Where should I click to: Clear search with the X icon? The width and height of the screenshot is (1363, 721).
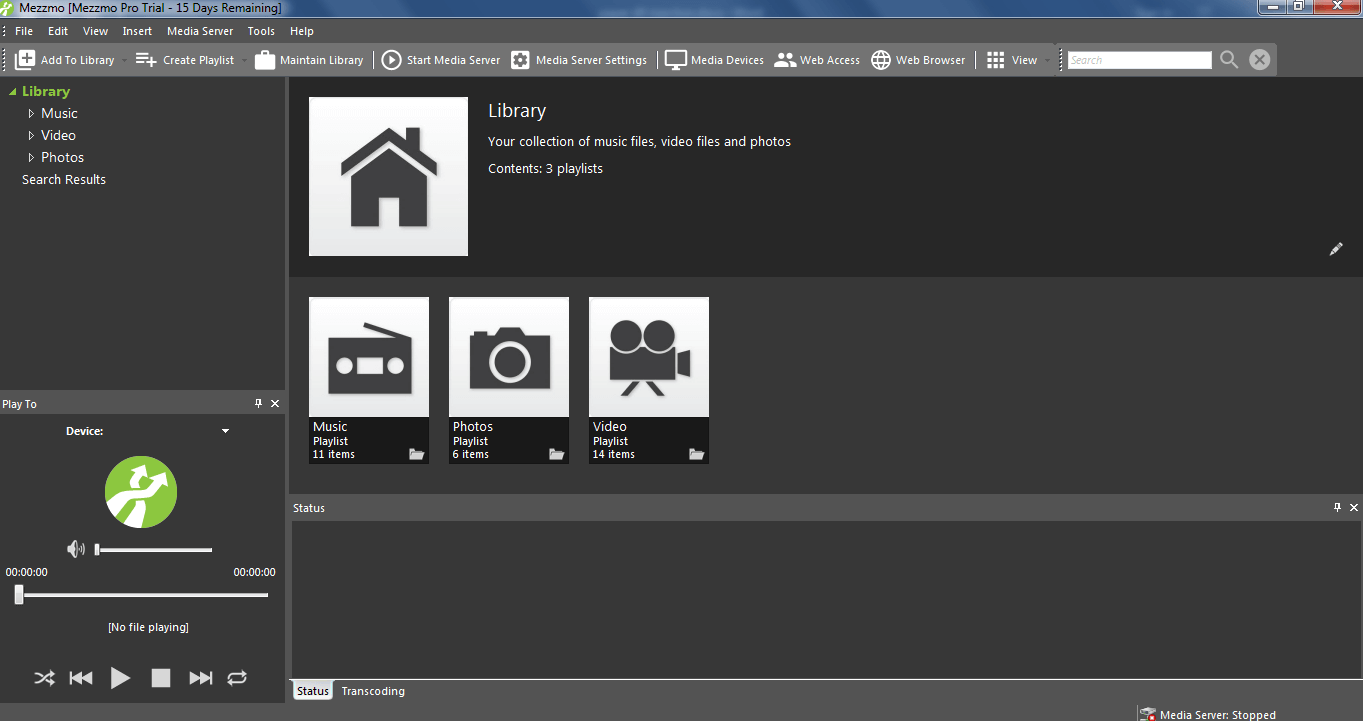[x=1260, y=60]
